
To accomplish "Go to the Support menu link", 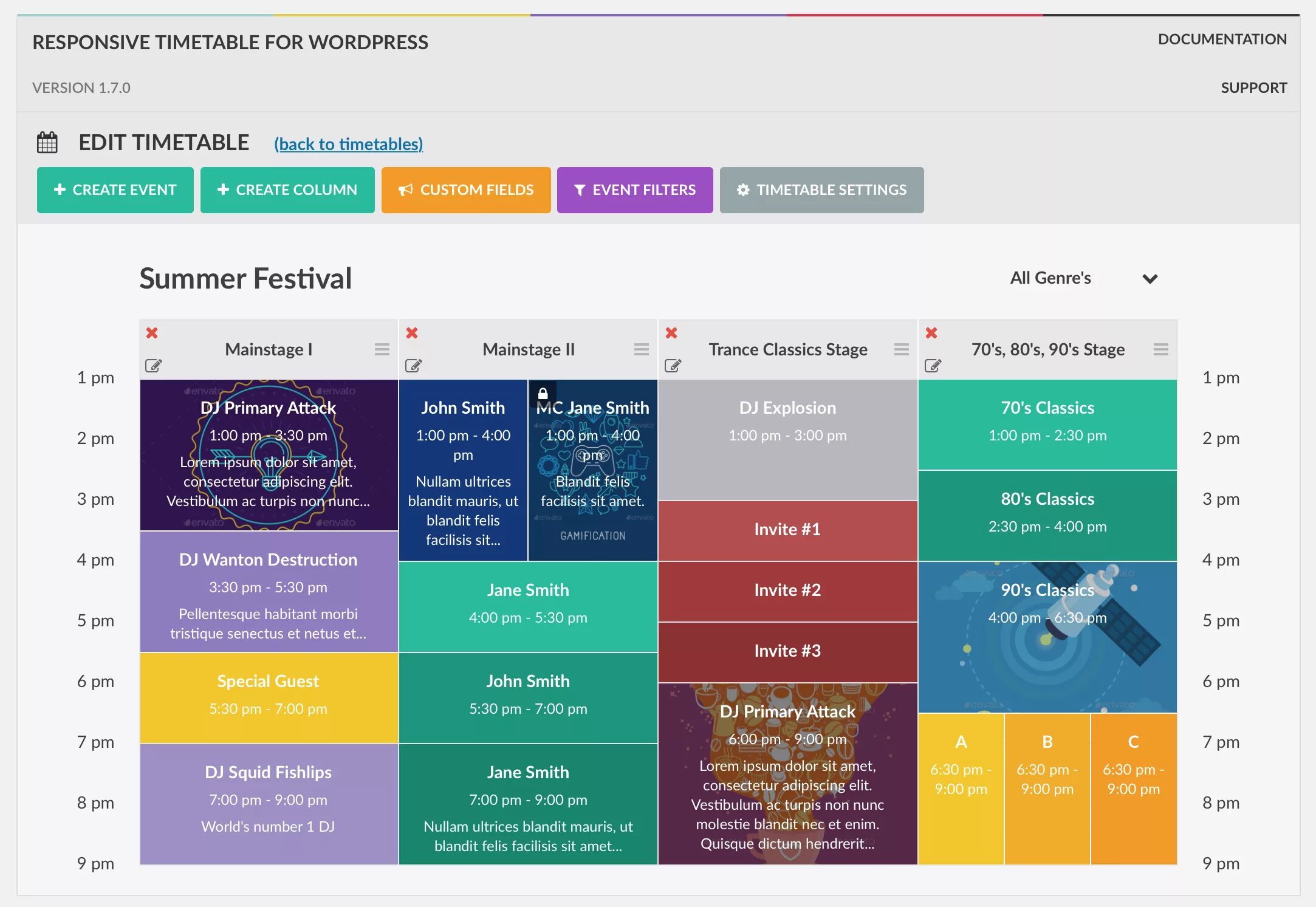I will pyautogui.click(x=1253, y=88).
